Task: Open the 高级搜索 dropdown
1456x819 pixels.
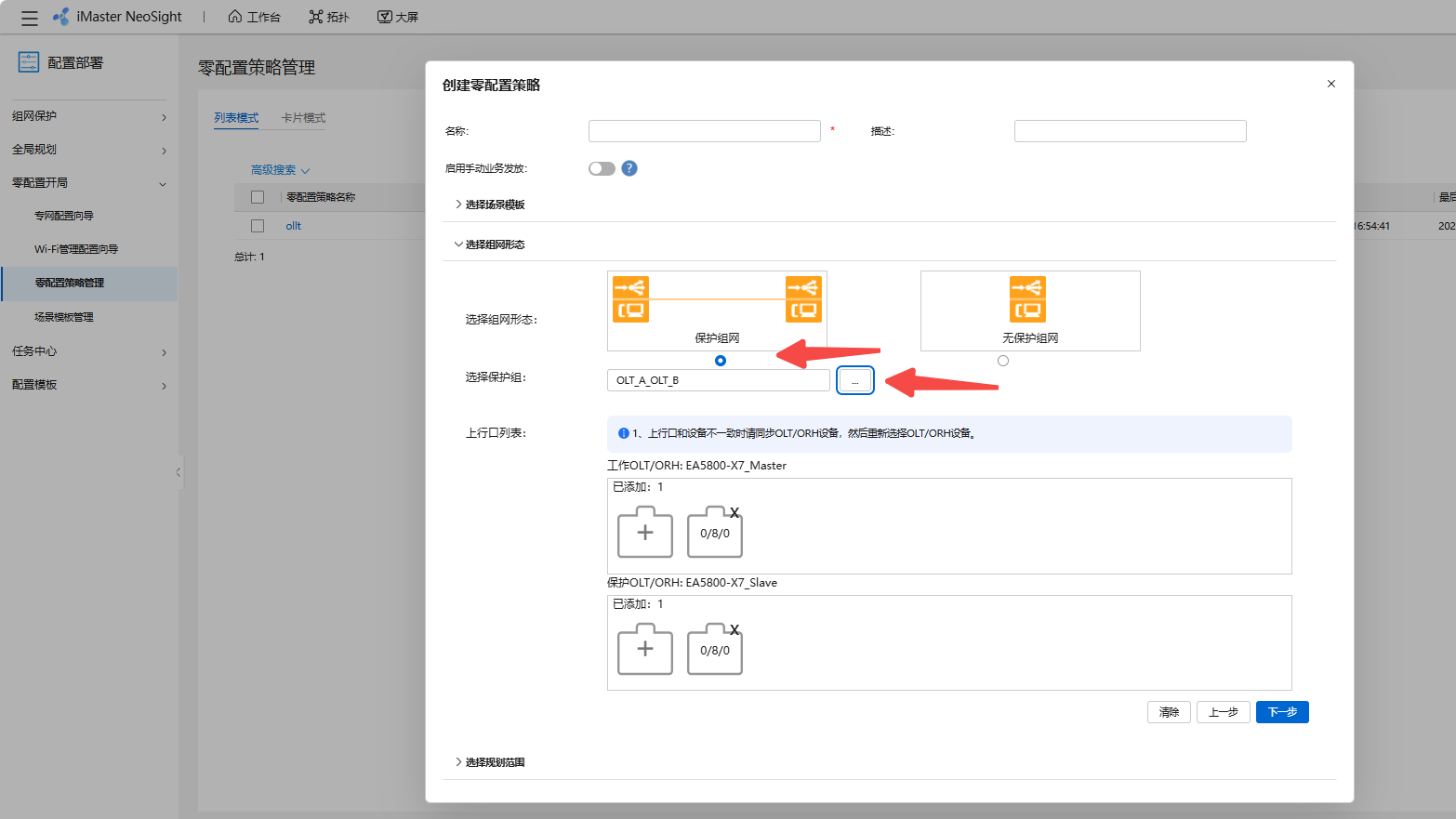Action: (280, 170)
